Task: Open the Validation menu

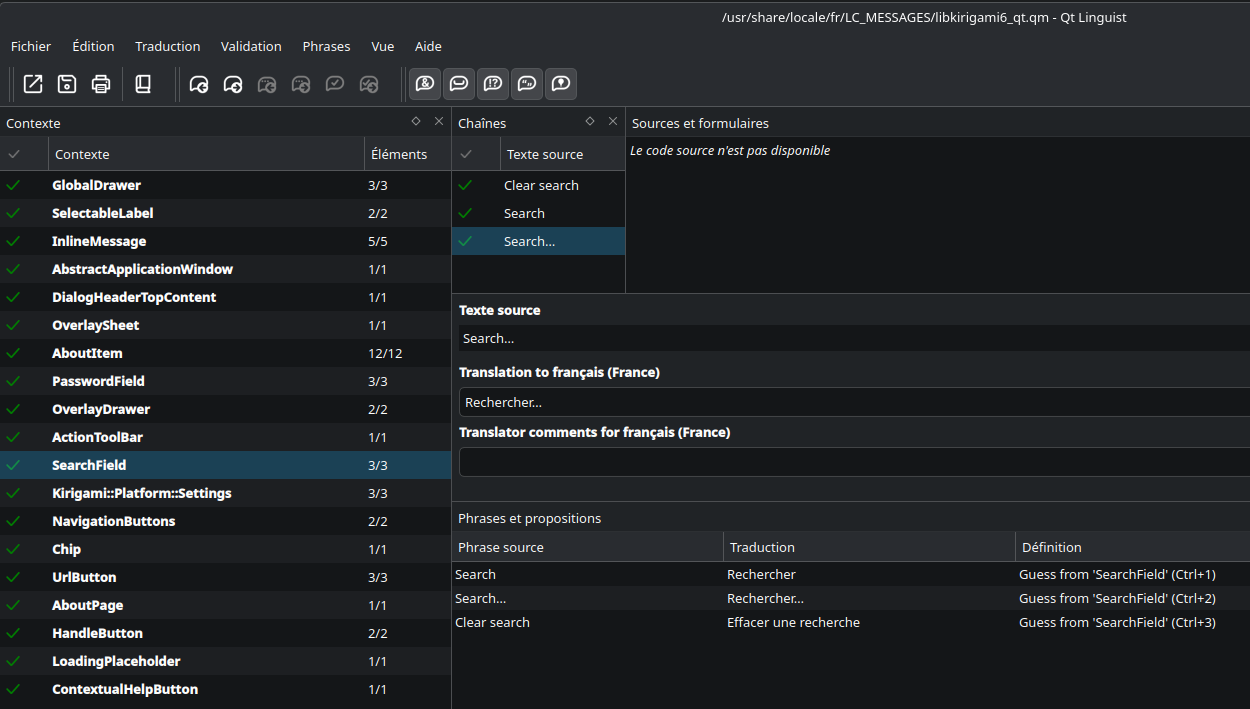Action: point(251,46)
